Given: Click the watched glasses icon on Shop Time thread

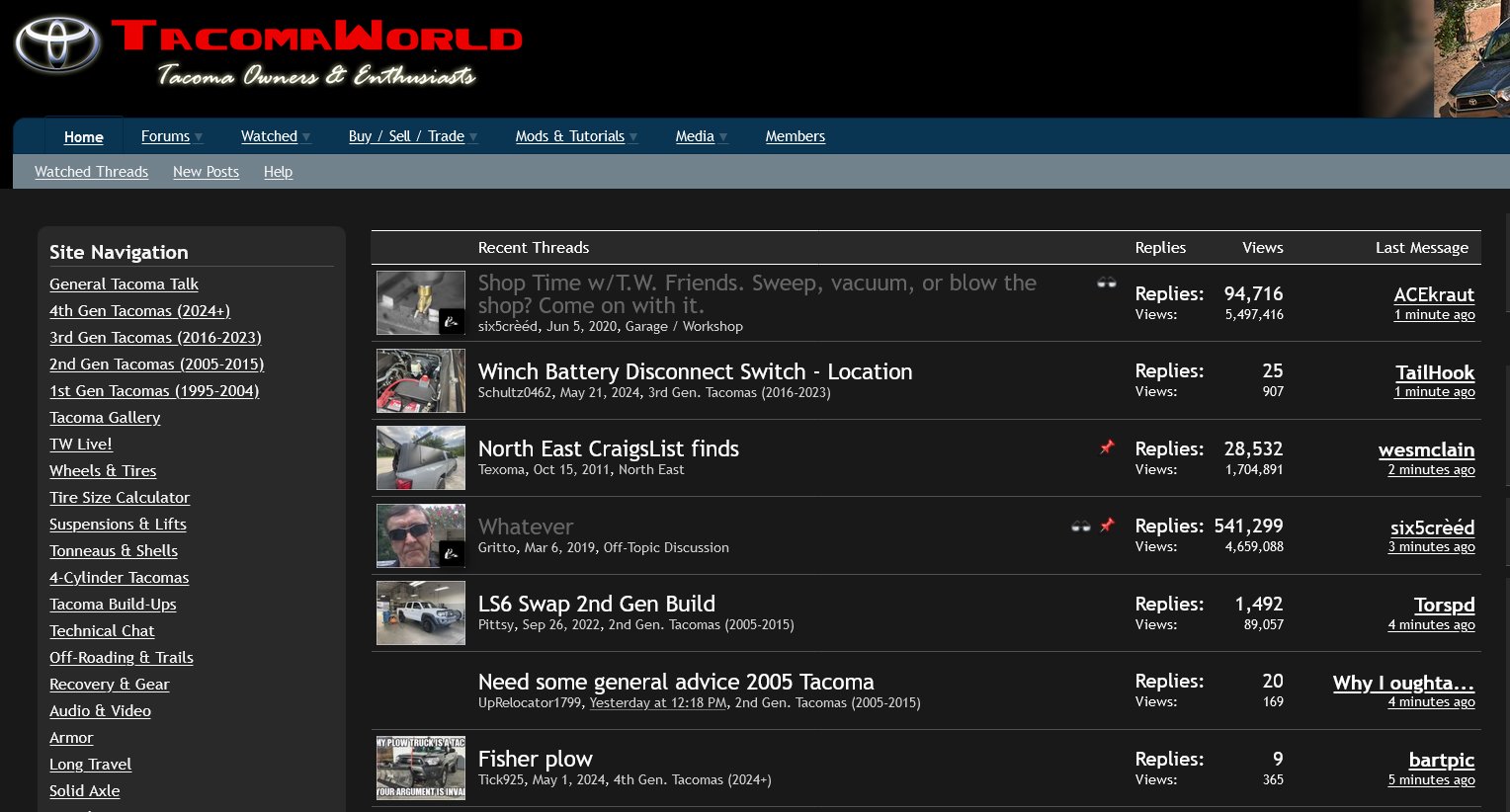Looking at the screenshot, I should tap(1107, 284).
